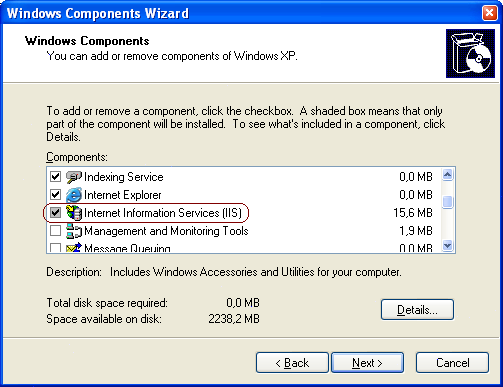Click the Management and Monitoring Tools icon
Screen dimensions: 503x387
pos(74,231)
